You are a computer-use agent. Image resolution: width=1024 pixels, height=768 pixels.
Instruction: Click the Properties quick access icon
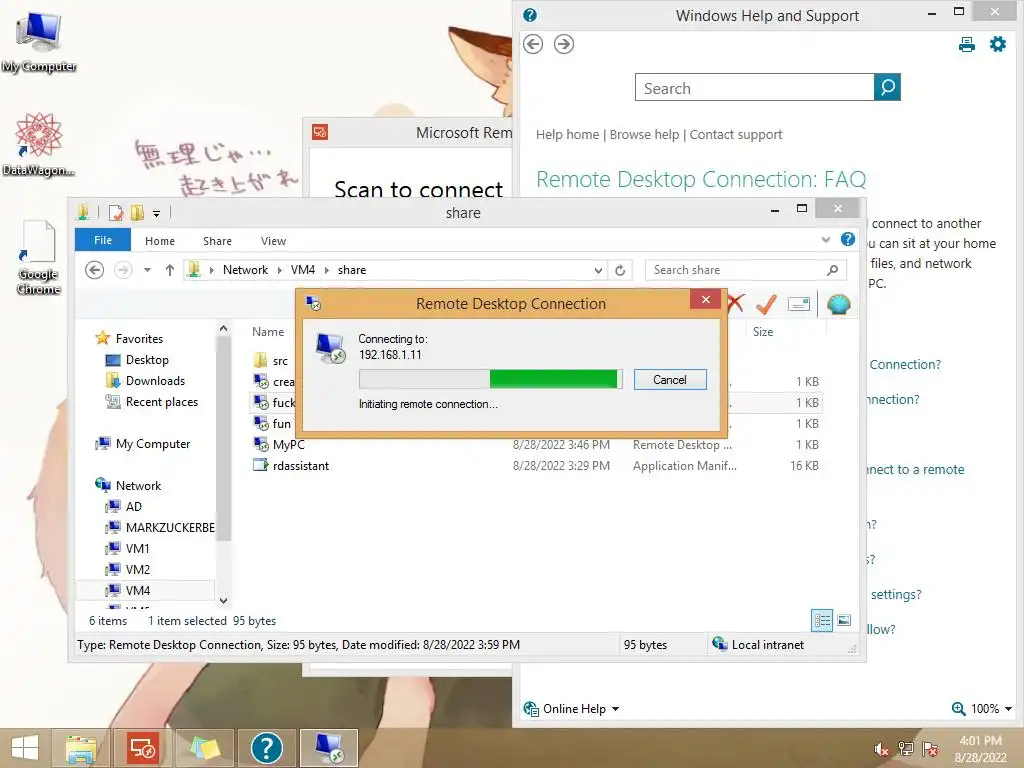point(116,213)
